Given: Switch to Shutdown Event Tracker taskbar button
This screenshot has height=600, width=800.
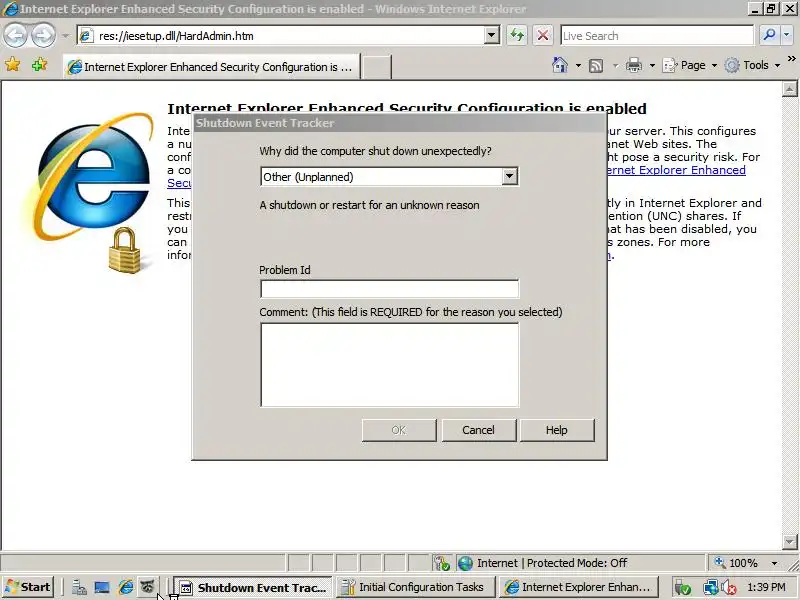Looking at the screenshot, I should coord(253,588).
